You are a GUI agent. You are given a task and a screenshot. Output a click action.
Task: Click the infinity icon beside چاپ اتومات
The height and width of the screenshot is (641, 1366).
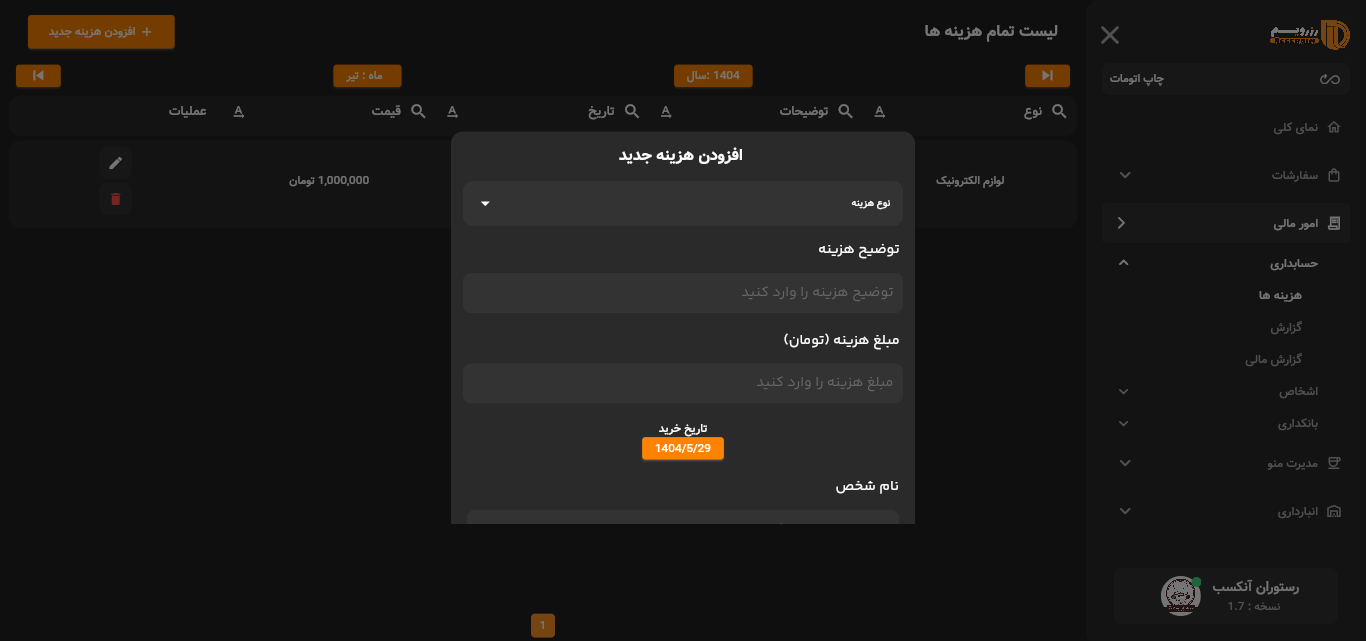tap(1329, 79)
